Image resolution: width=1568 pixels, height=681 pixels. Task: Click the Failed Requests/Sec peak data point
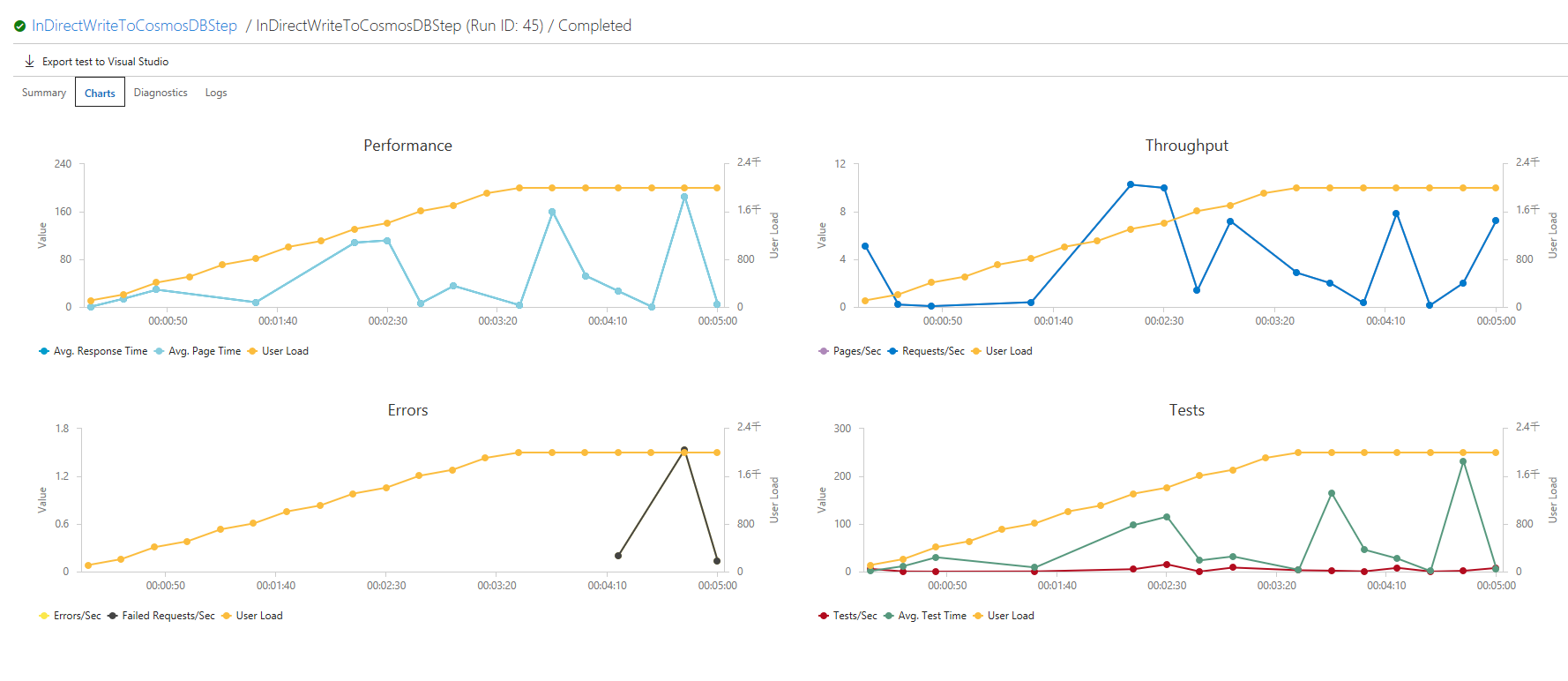(683, 450)
